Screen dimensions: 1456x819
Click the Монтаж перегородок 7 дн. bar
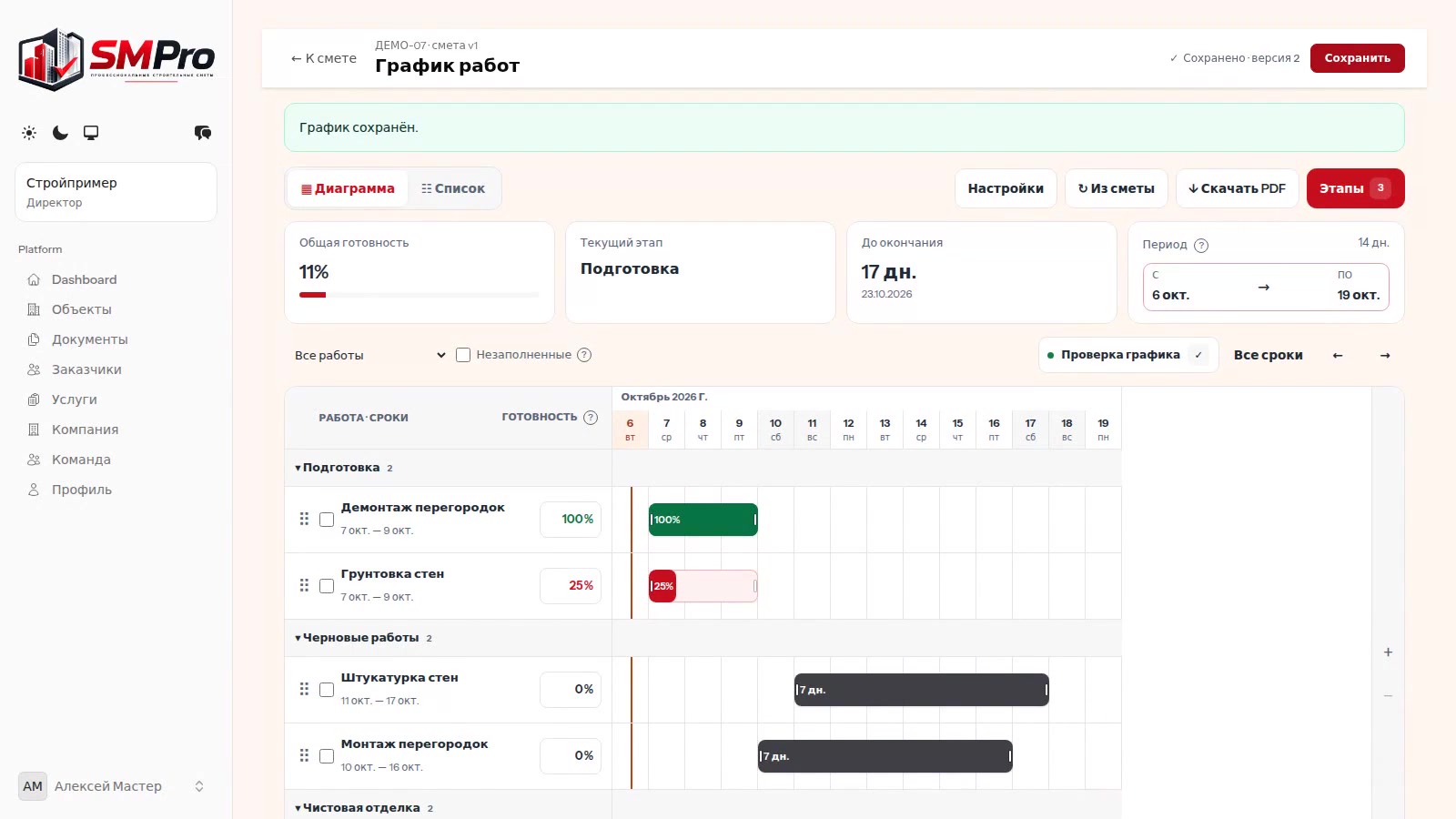pyautogui.click(x=885, y=756)
